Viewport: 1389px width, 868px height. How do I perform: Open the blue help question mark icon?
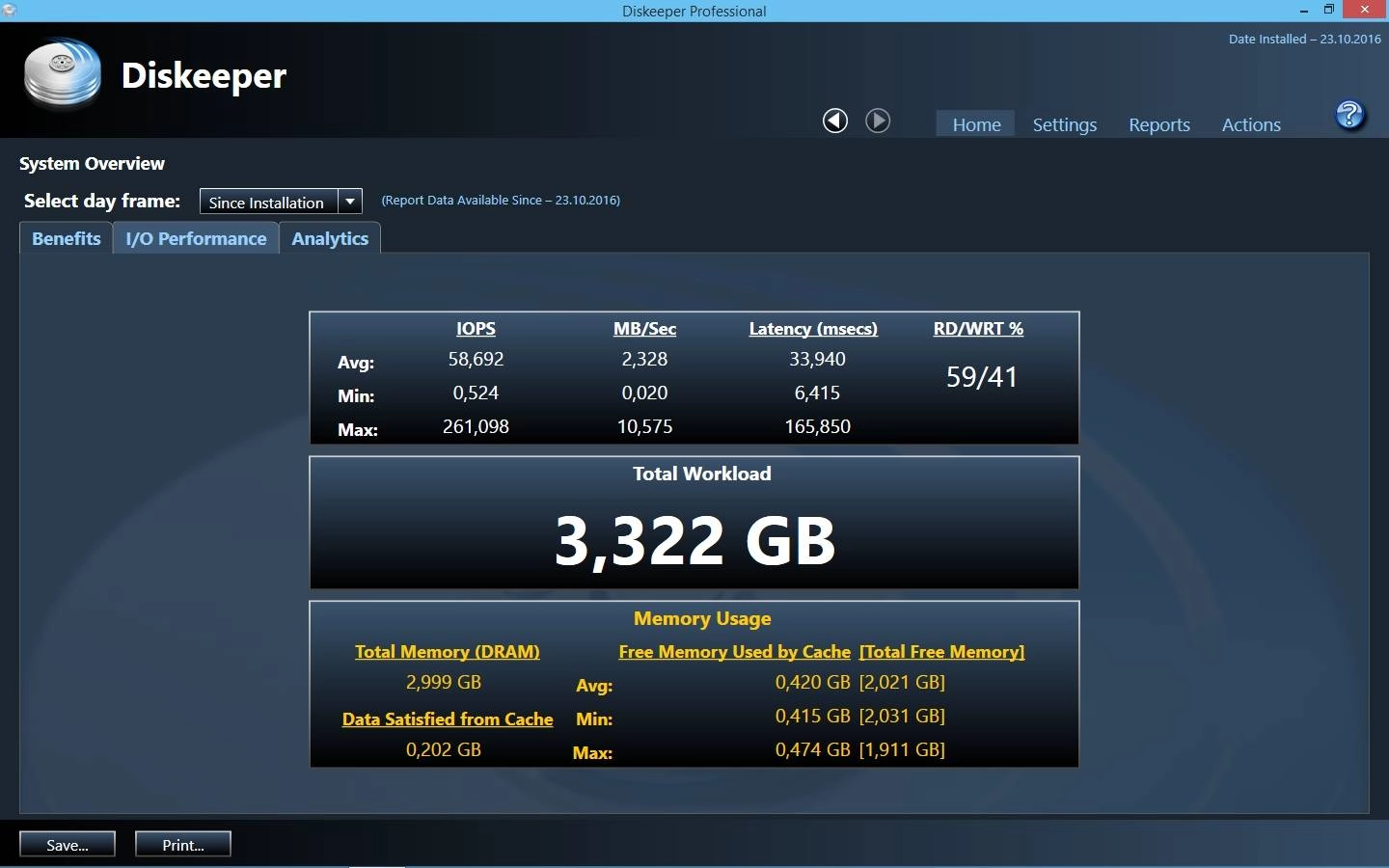click(x=1349, y=116)
